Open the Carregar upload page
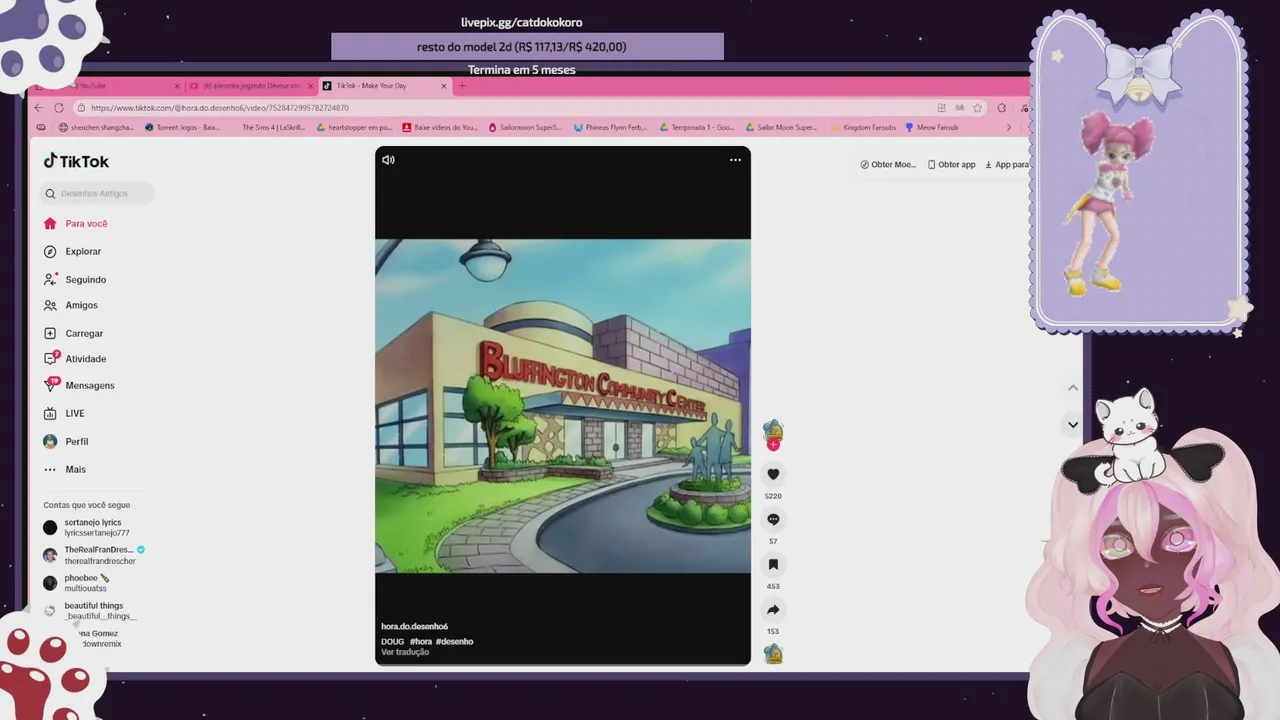The height and width of the screenshot is (720, 1280). click(74, 334)
